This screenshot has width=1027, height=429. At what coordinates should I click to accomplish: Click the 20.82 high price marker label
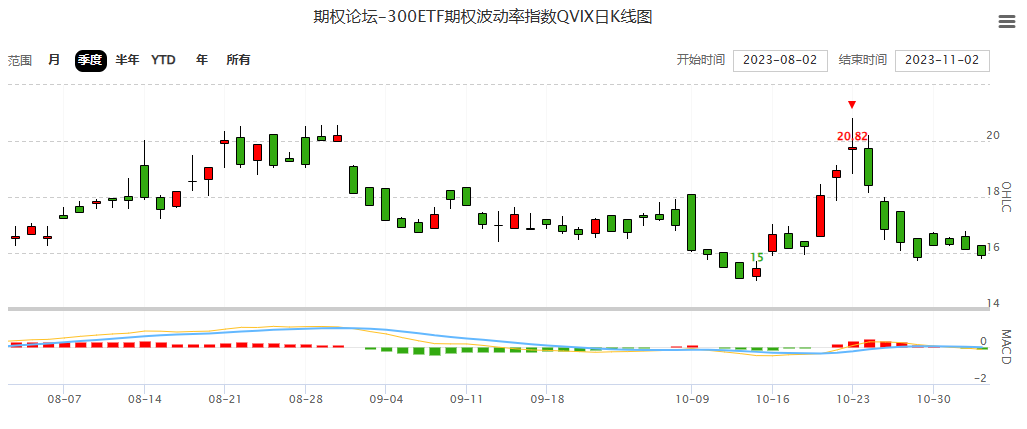click(852, 136)
